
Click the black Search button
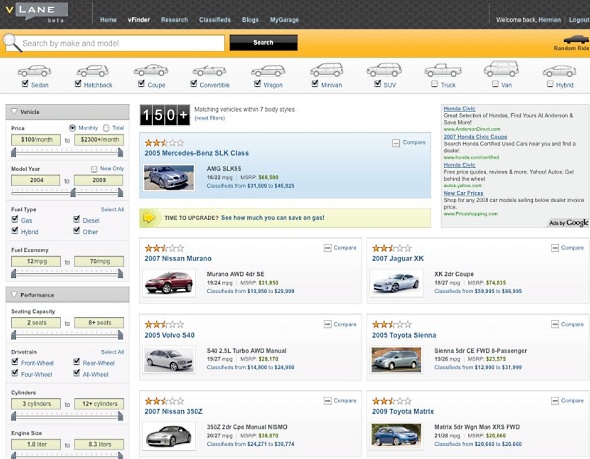click(x=263, y=43)
